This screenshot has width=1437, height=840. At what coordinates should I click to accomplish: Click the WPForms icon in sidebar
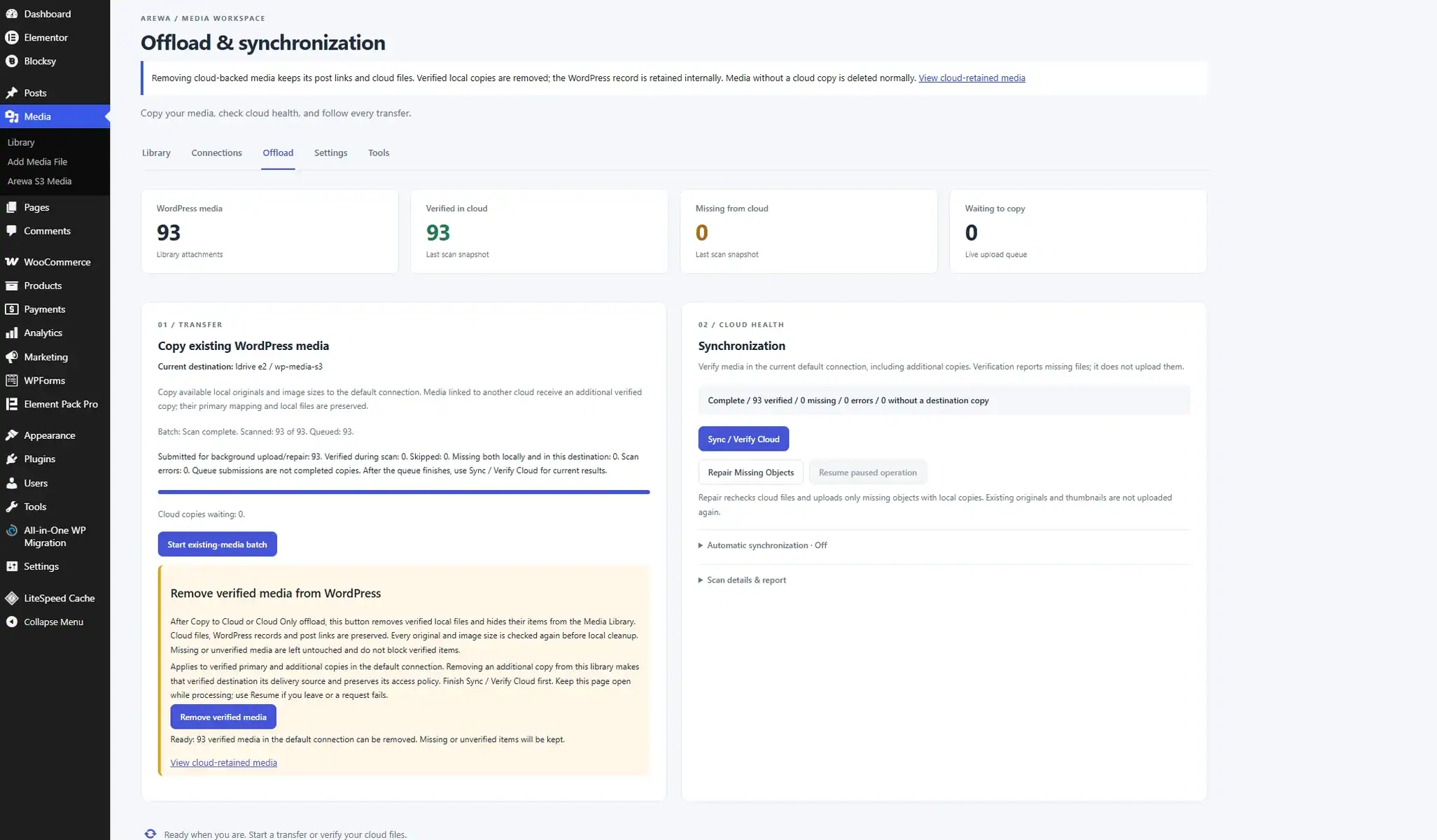(x=12, y=381)
